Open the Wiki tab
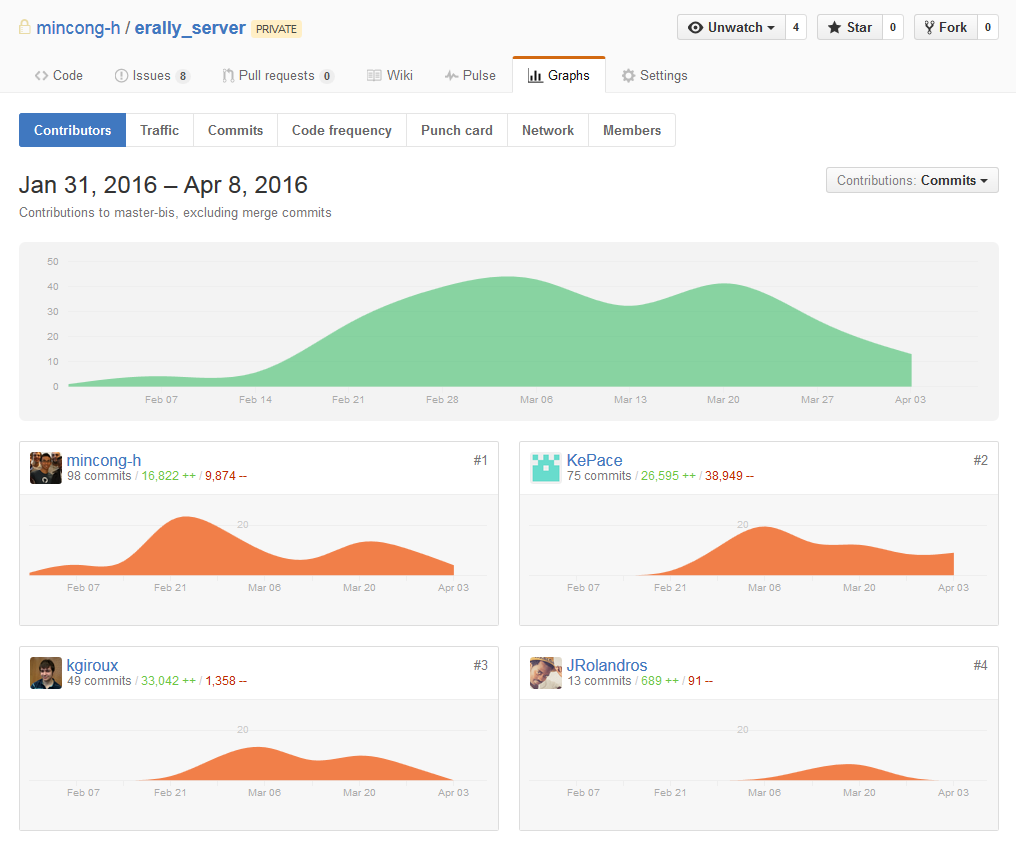The width and height of the screenshot is (1016, 848). tap(390, 76)
